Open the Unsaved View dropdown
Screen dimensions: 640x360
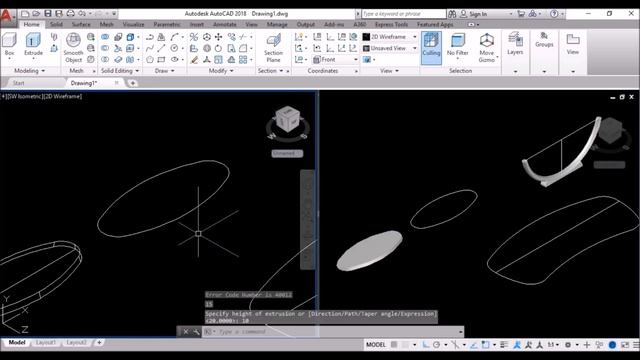pyautogui.click(x=390, y=48)
